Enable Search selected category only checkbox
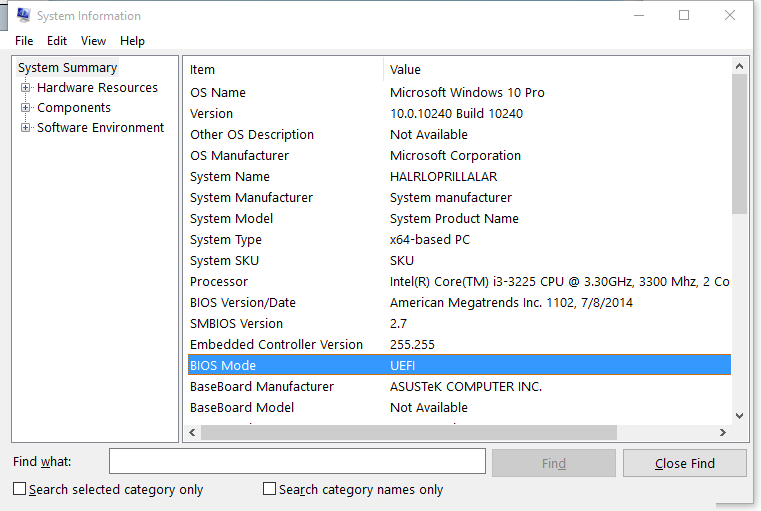This screenshot has height=511, width=761. tap(20, 489)
